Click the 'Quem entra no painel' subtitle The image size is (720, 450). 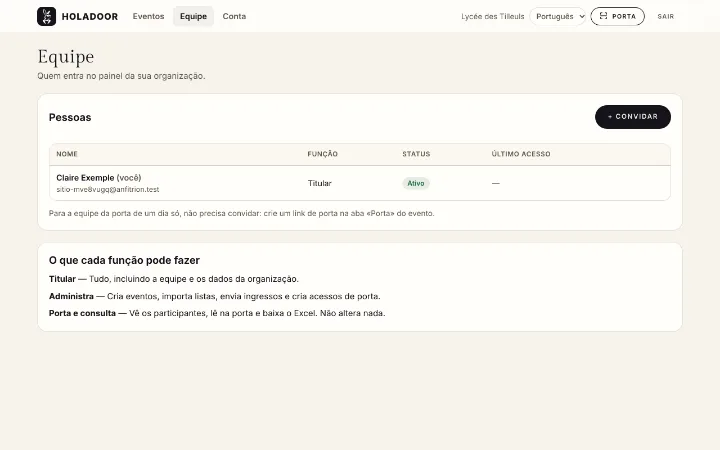(121, 76)
